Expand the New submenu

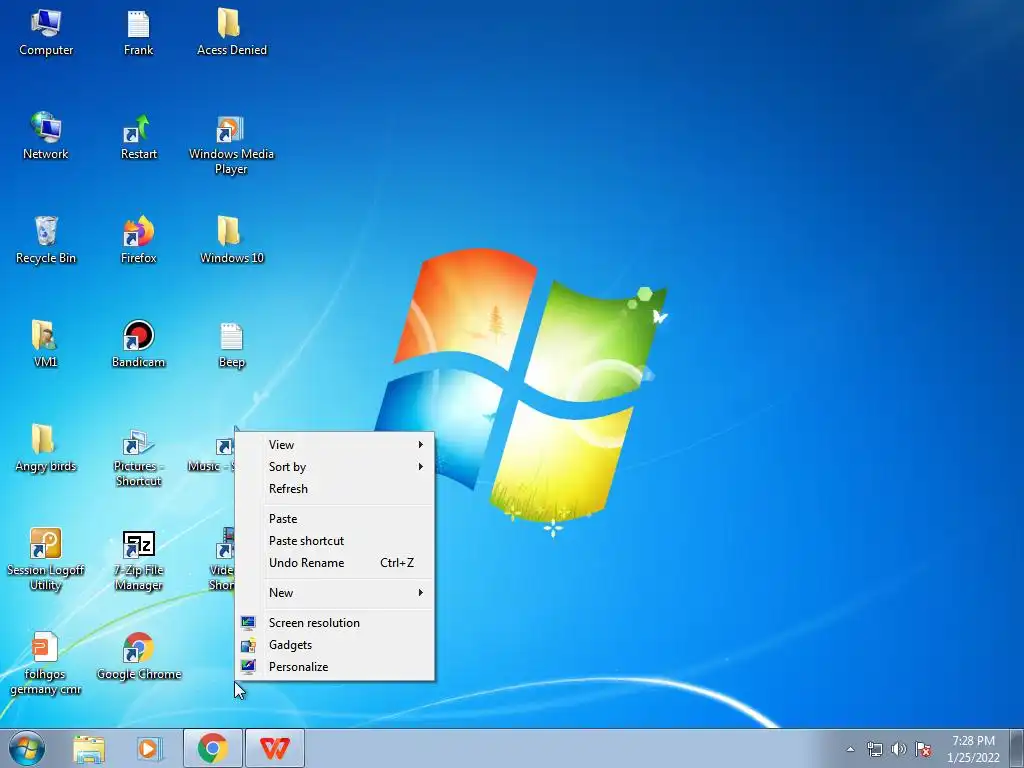334,593
